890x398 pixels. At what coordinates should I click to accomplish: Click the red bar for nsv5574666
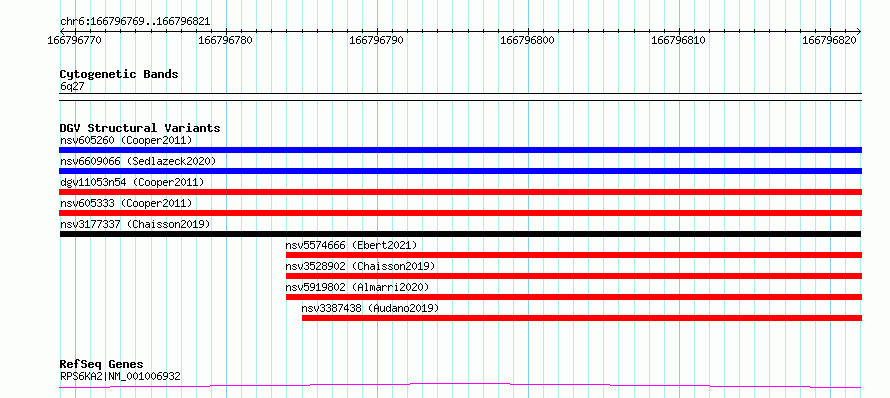click(574, 255)
